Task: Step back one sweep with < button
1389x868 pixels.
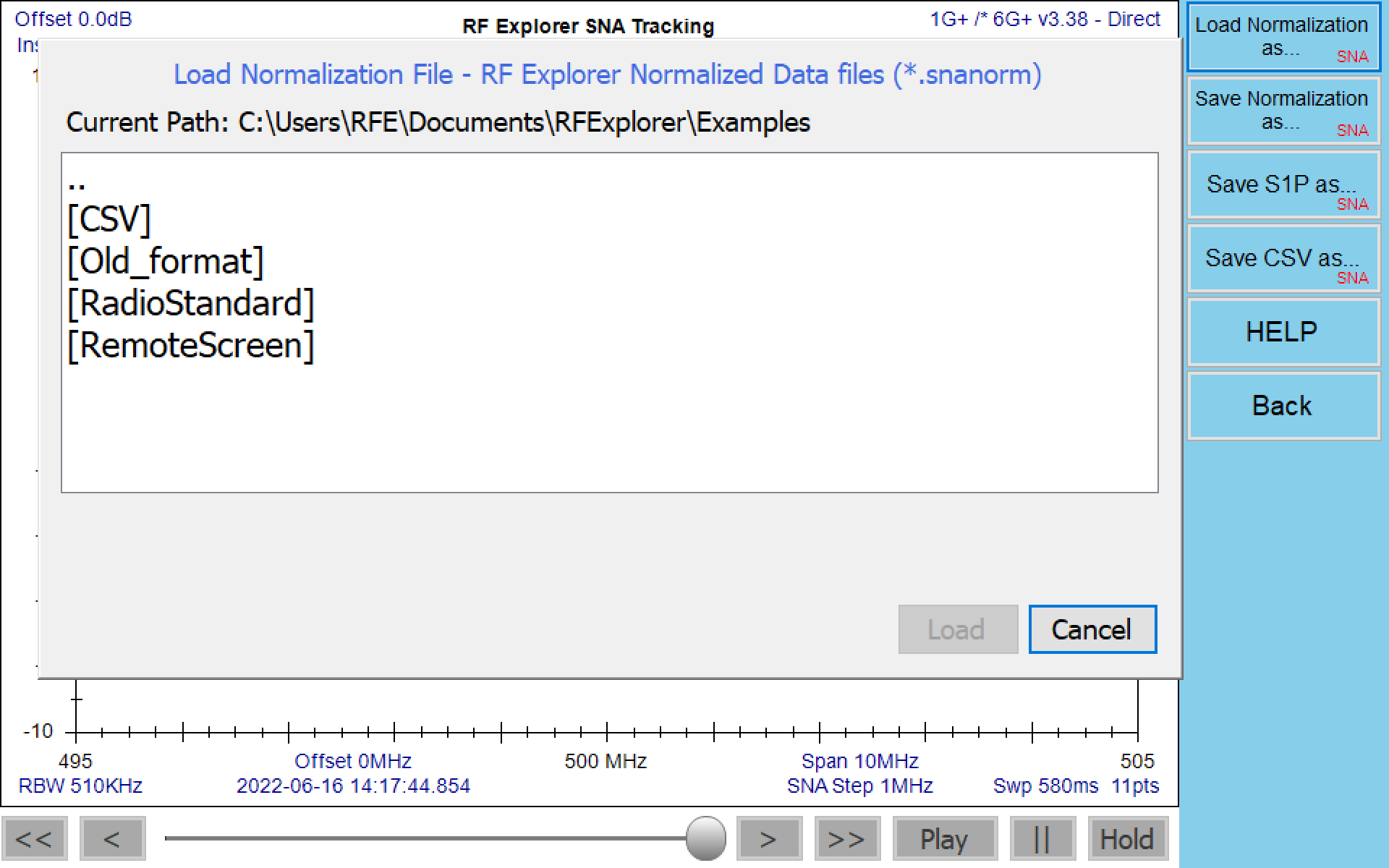Action: pos(112,839)
